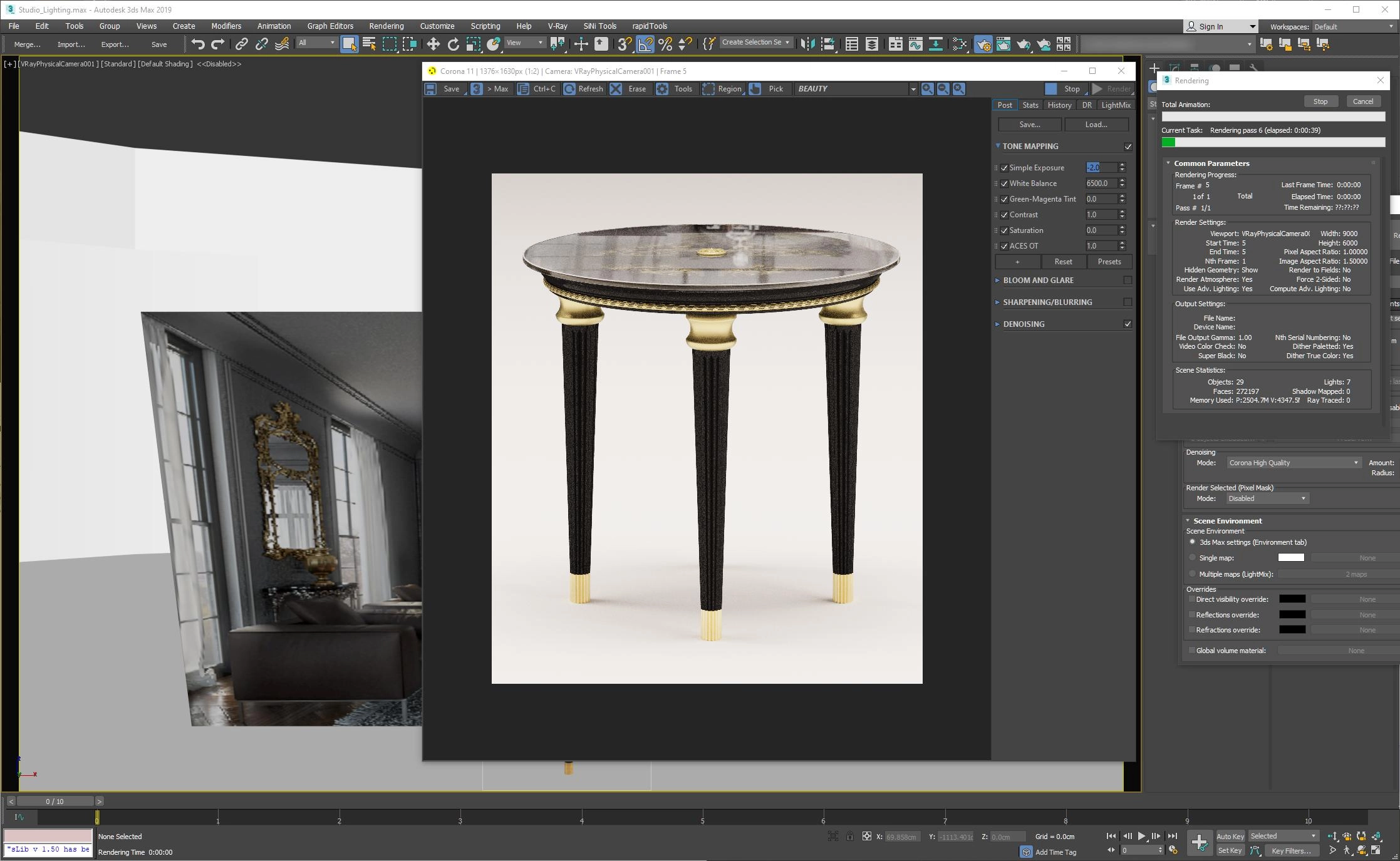Choose the Select and Scale tool
Image resolution: width=1400 pixels, height=861 pixels.
coord(474,44)
